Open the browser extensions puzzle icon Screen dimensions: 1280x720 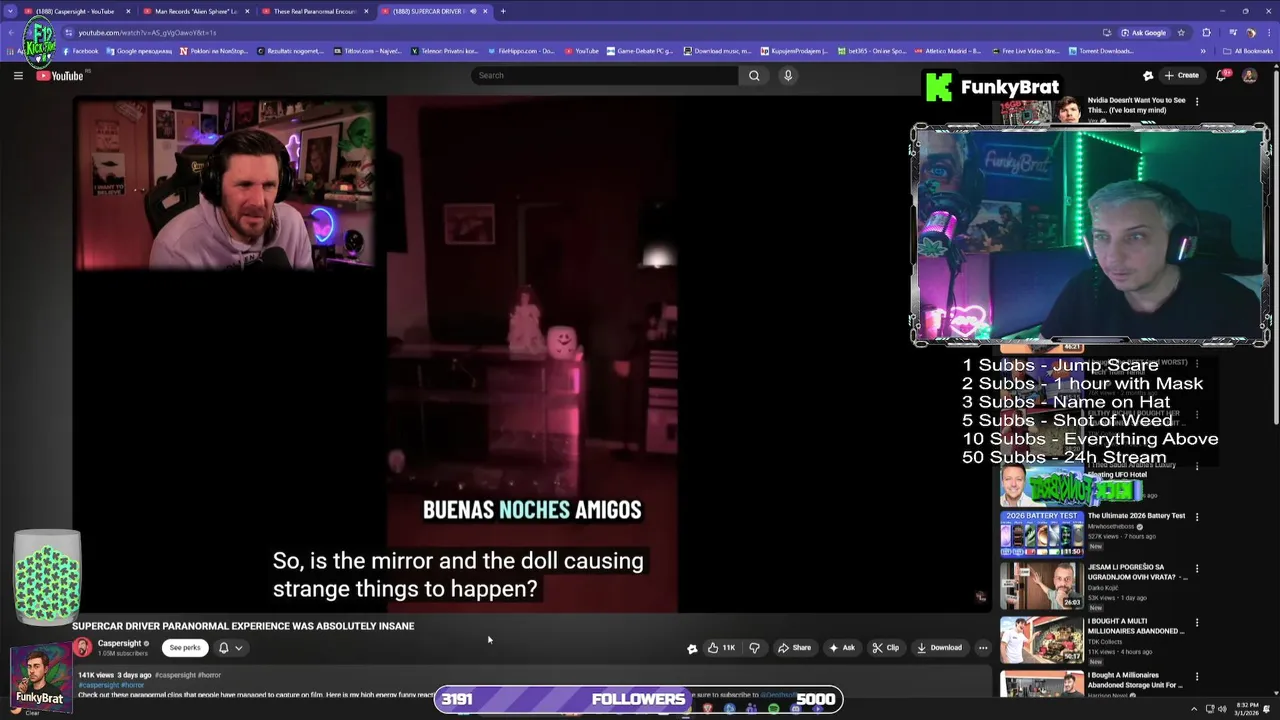(x=1206, y=32)
